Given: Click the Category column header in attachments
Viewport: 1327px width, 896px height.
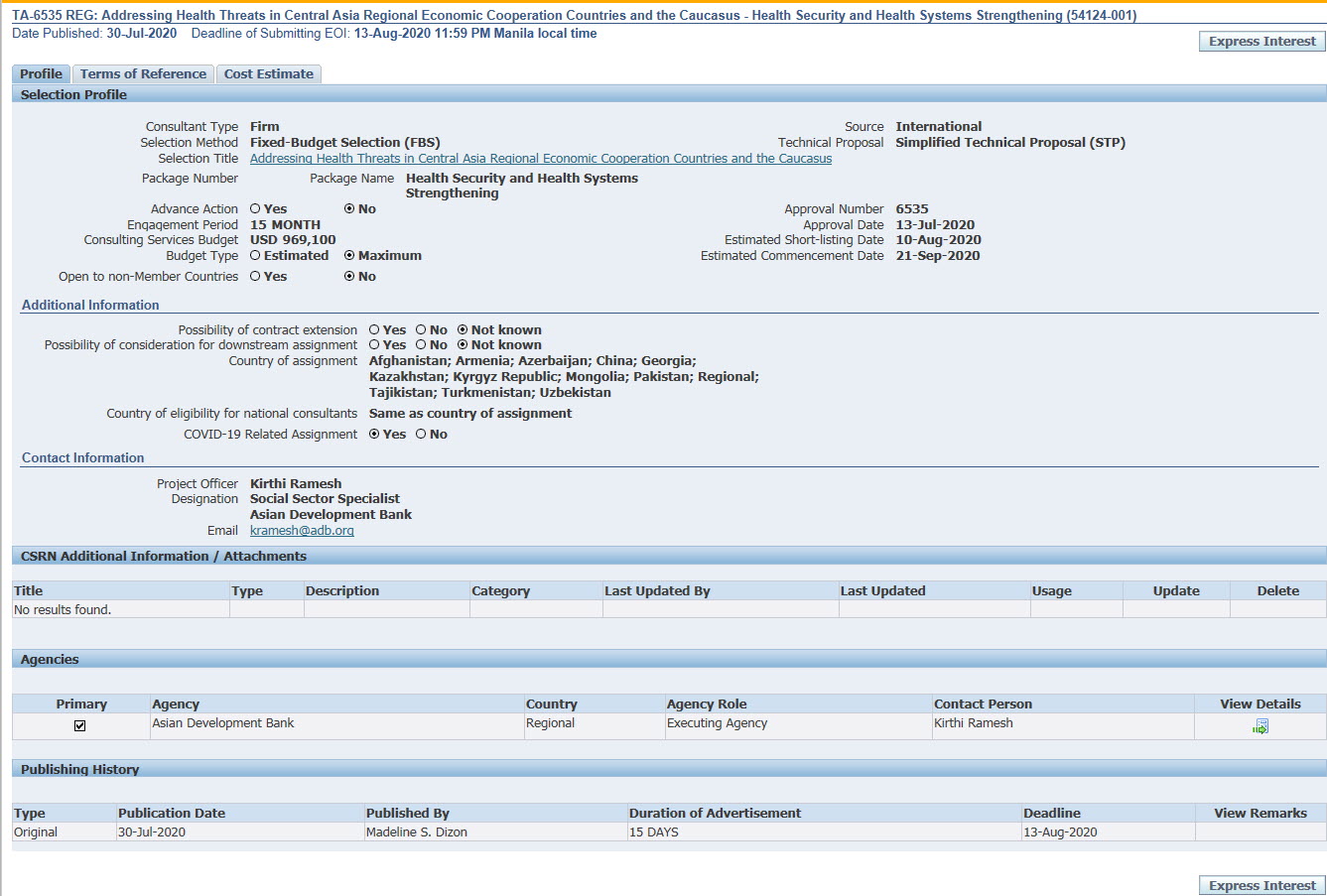Looking at the screenshot, I should click(500, 591).
